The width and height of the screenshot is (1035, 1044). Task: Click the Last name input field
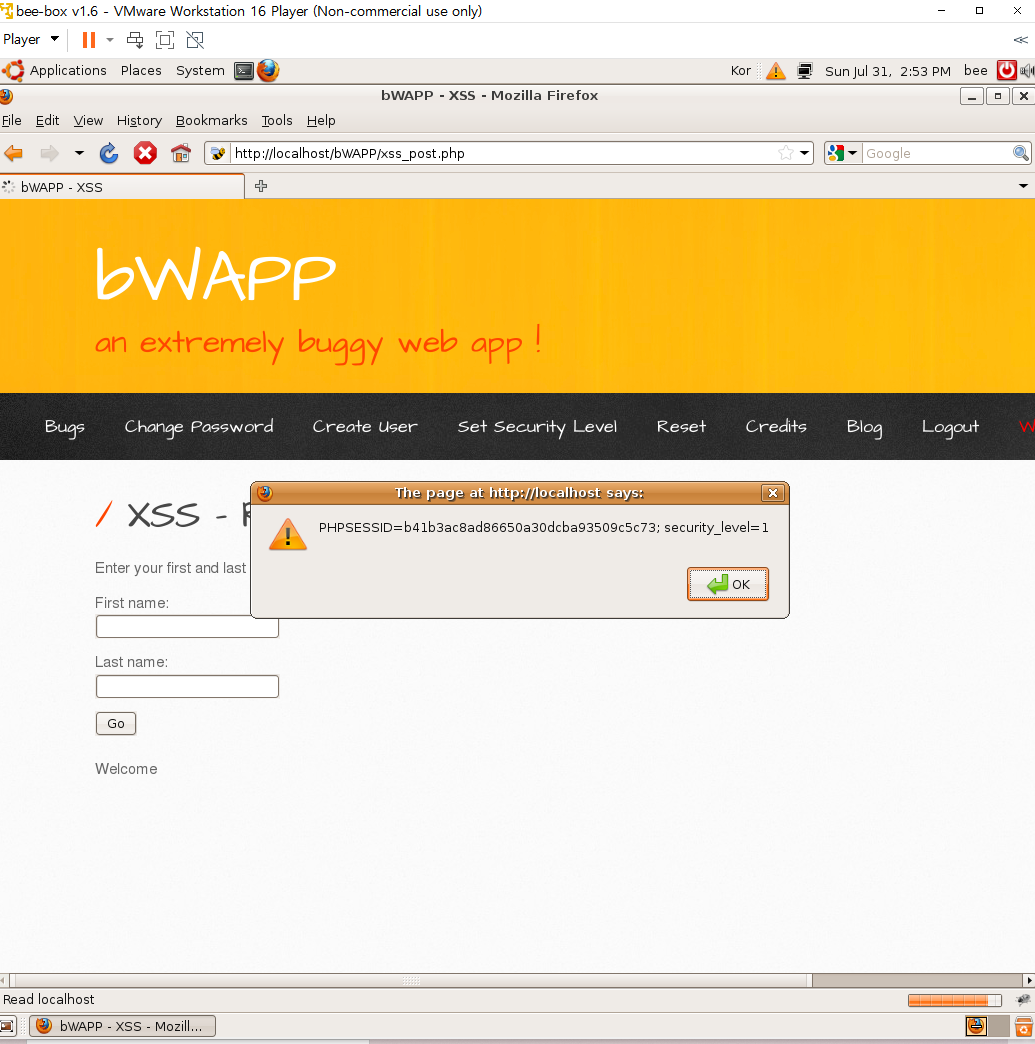[187, 686]
